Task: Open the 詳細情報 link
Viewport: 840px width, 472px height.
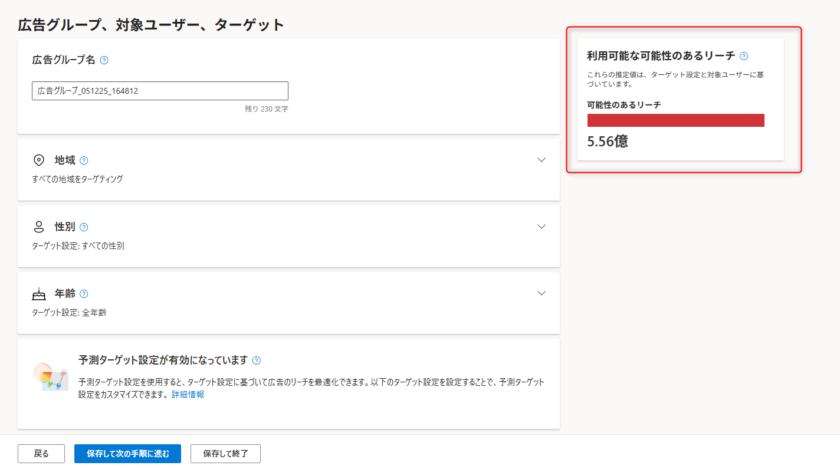Action: pos(187,395)
